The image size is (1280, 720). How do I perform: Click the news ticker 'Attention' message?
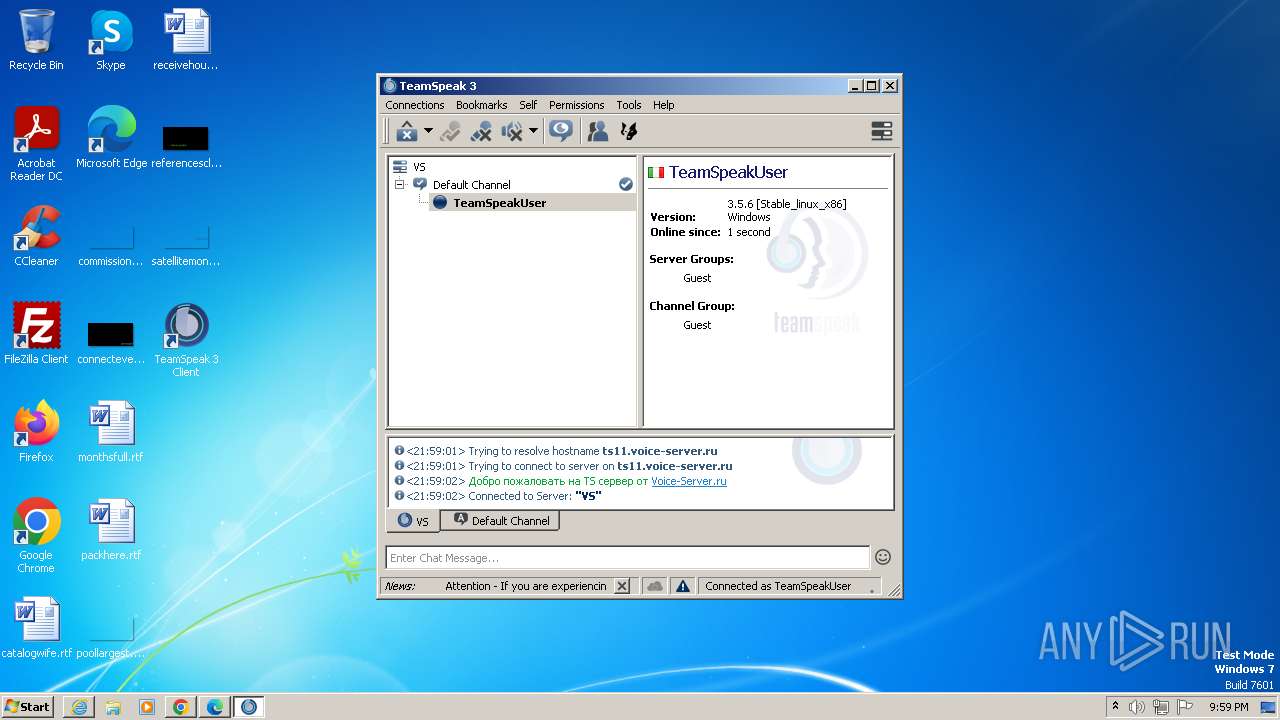(x=526, y=586)
